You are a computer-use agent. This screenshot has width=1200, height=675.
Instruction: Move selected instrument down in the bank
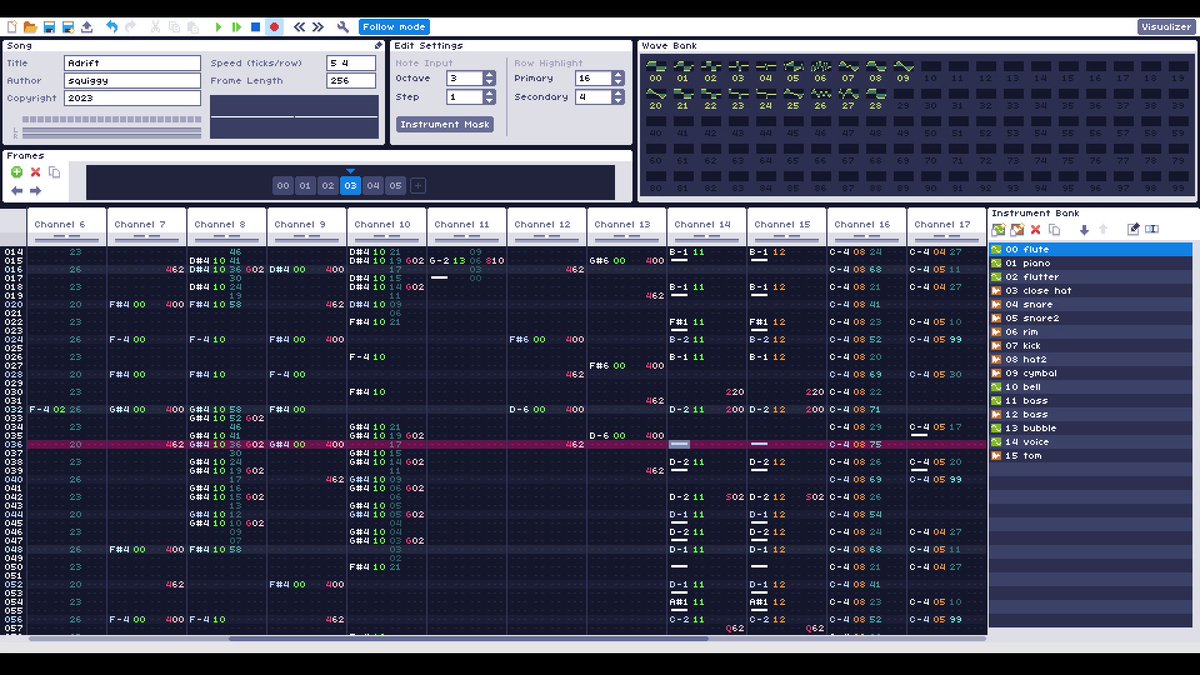tap(1084, 230)
